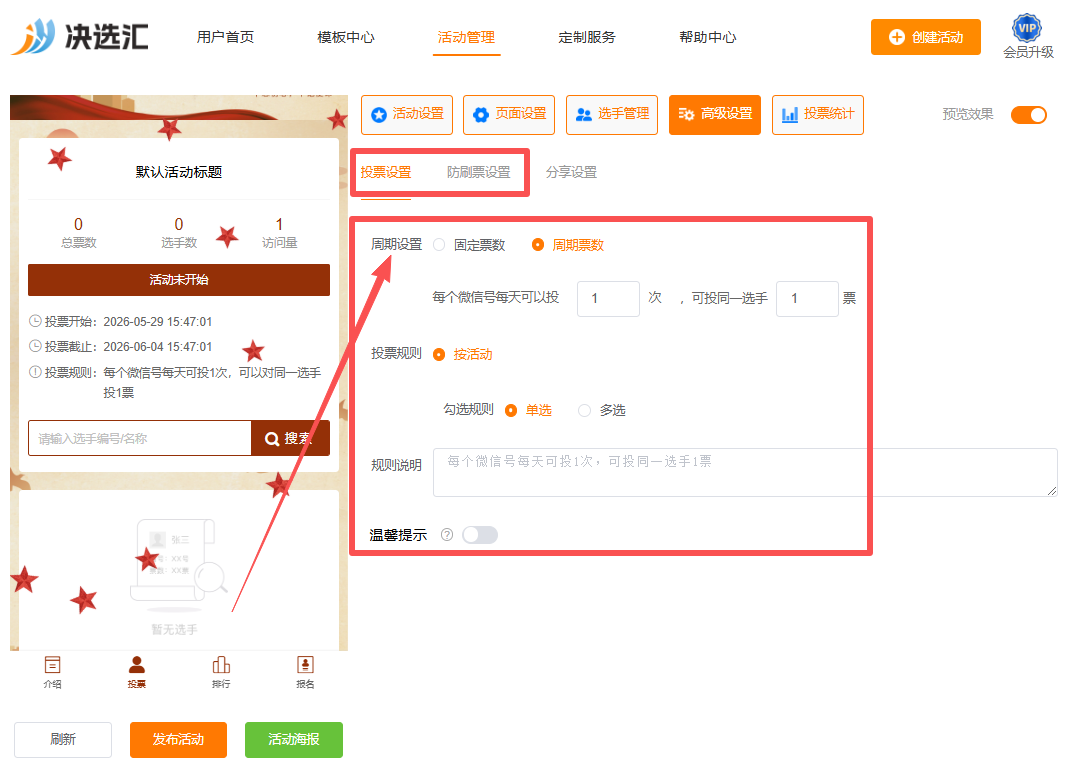Enable the 温馨提示 switch

coord(480,535)
